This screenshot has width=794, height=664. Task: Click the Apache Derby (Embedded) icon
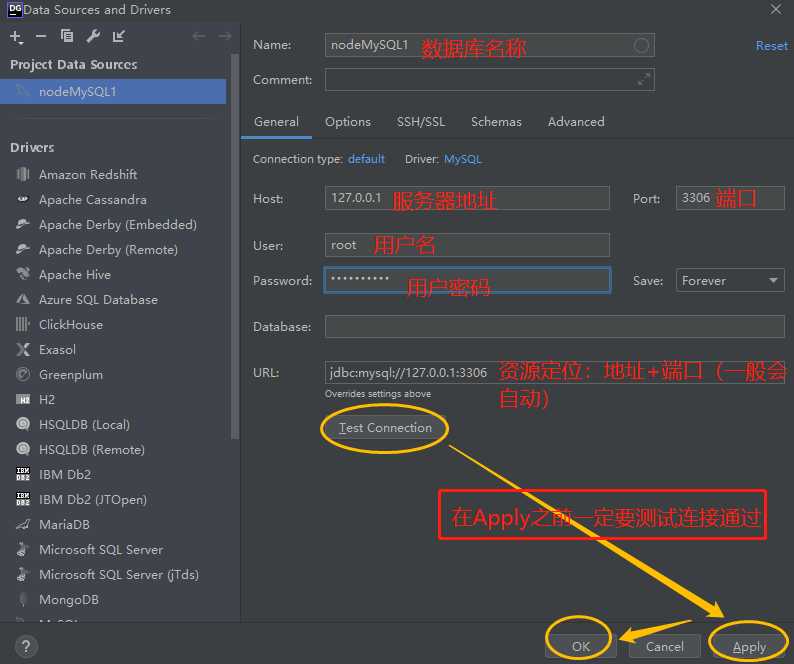click(23, 224)
